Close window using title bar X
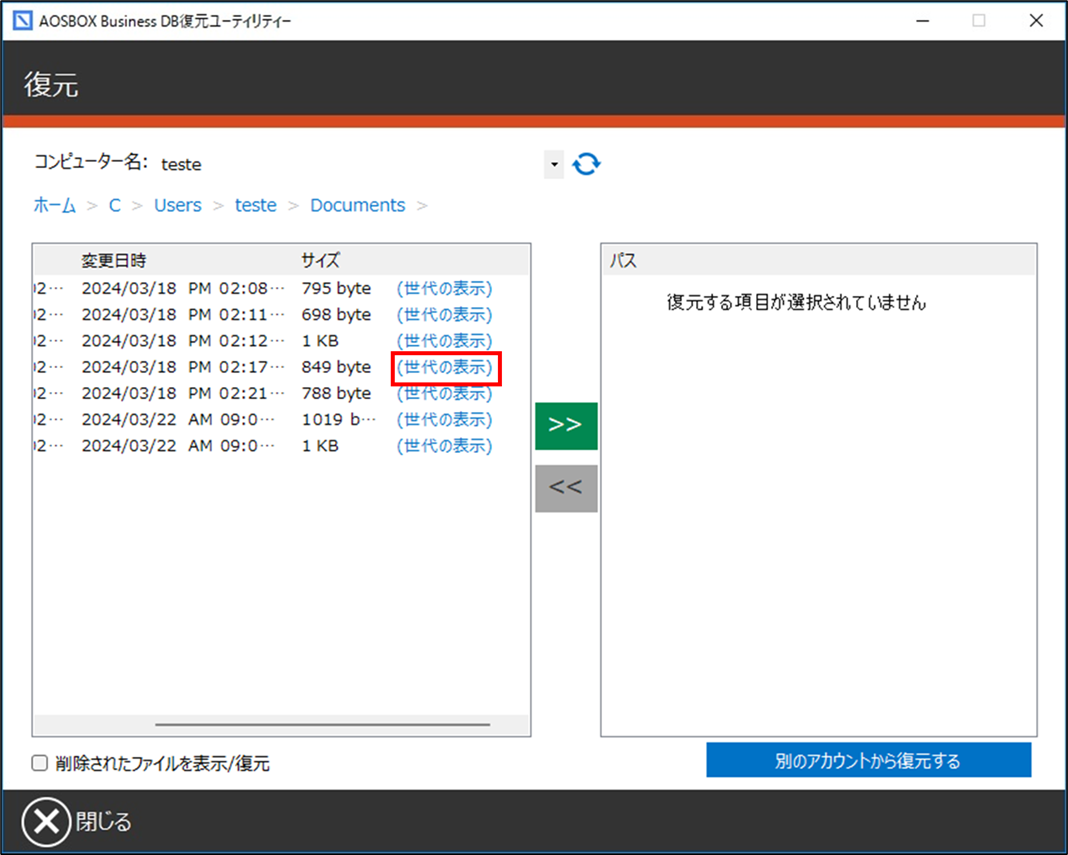This screenshot has height=855, width=1068. point(1036,21)
